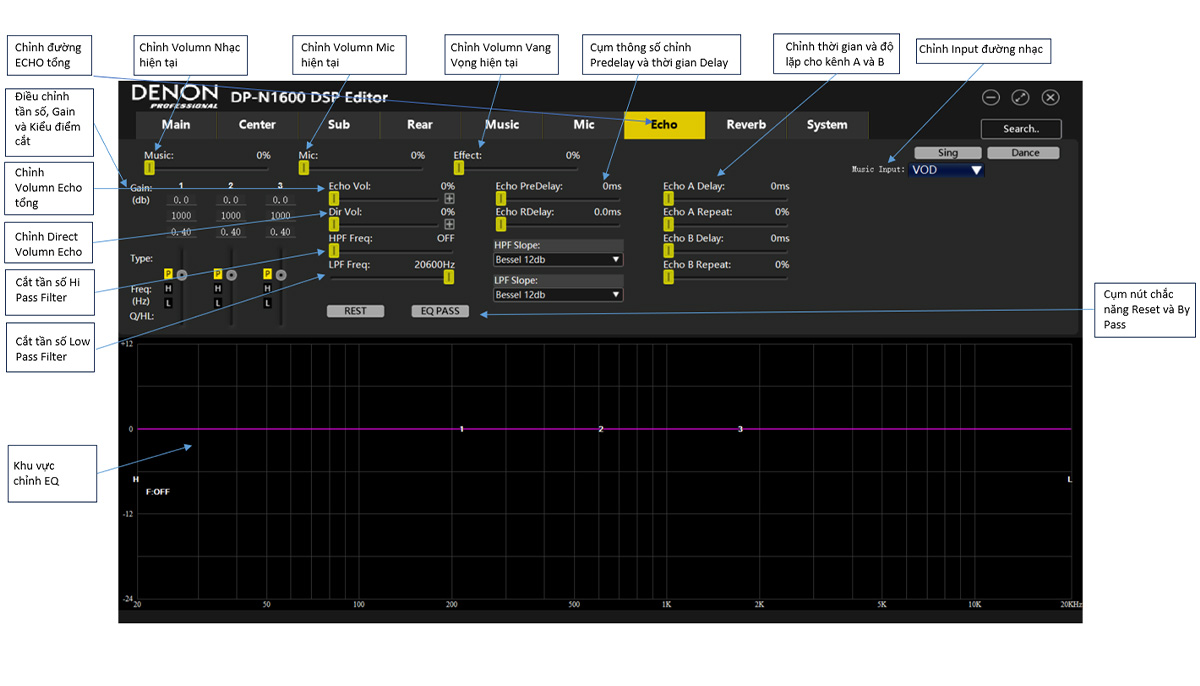Set band 2 type to P
This screenshot has width=1200, height=686.
218,274
